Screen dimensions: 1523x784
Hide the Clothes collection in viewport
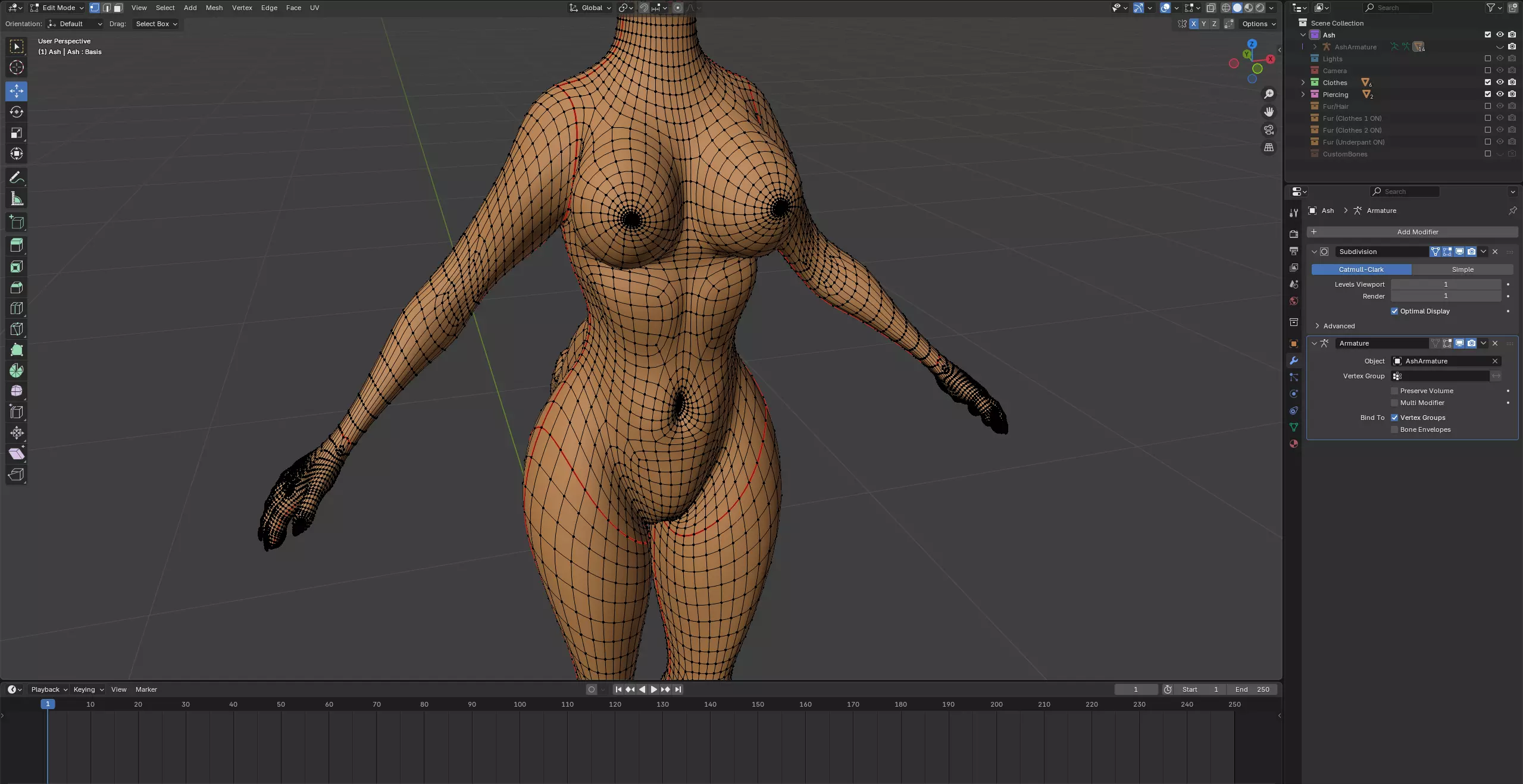pyautogui.click(x=1500, y=83)
